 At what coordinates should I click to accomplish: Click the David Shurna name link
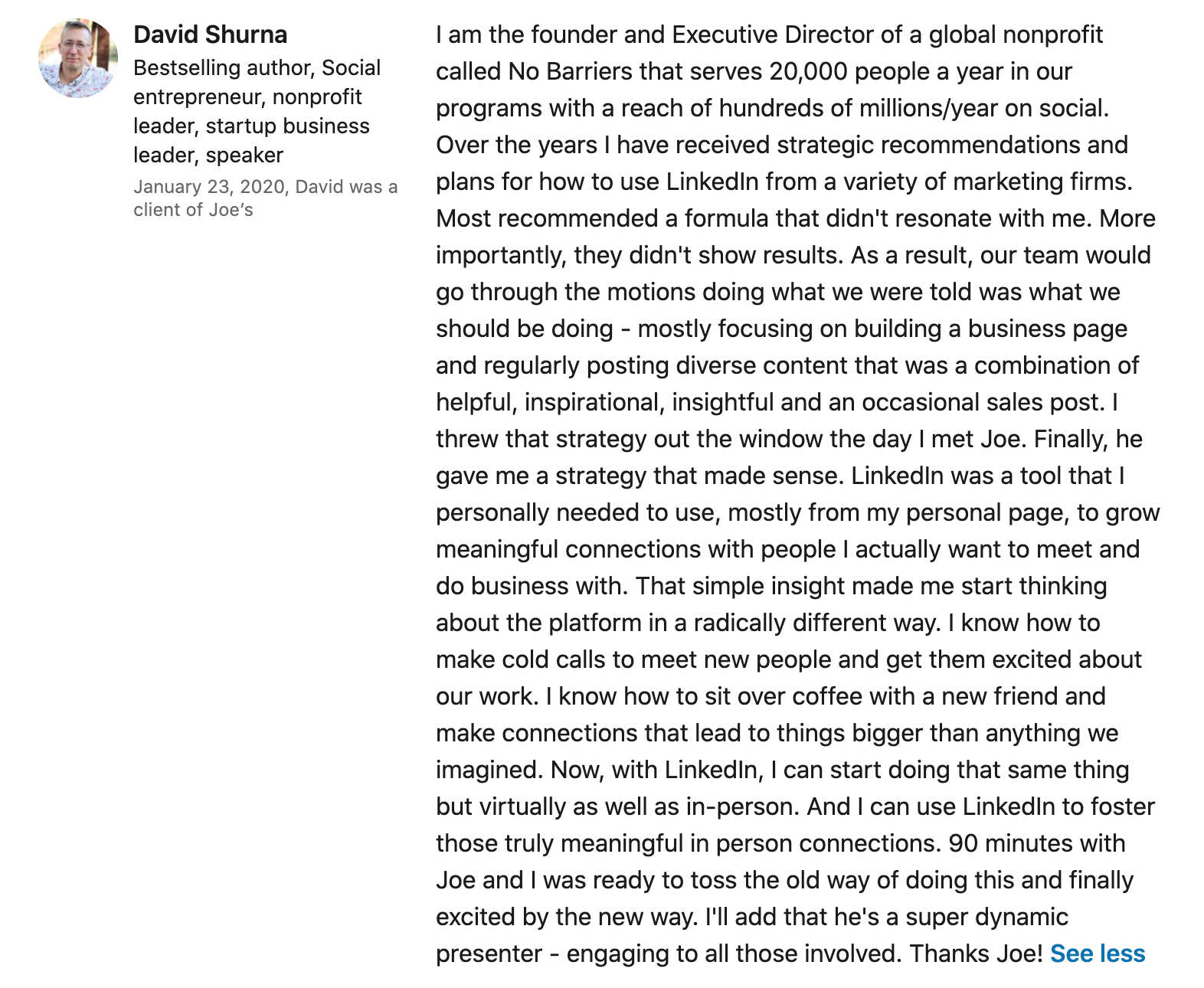[211, 34]
